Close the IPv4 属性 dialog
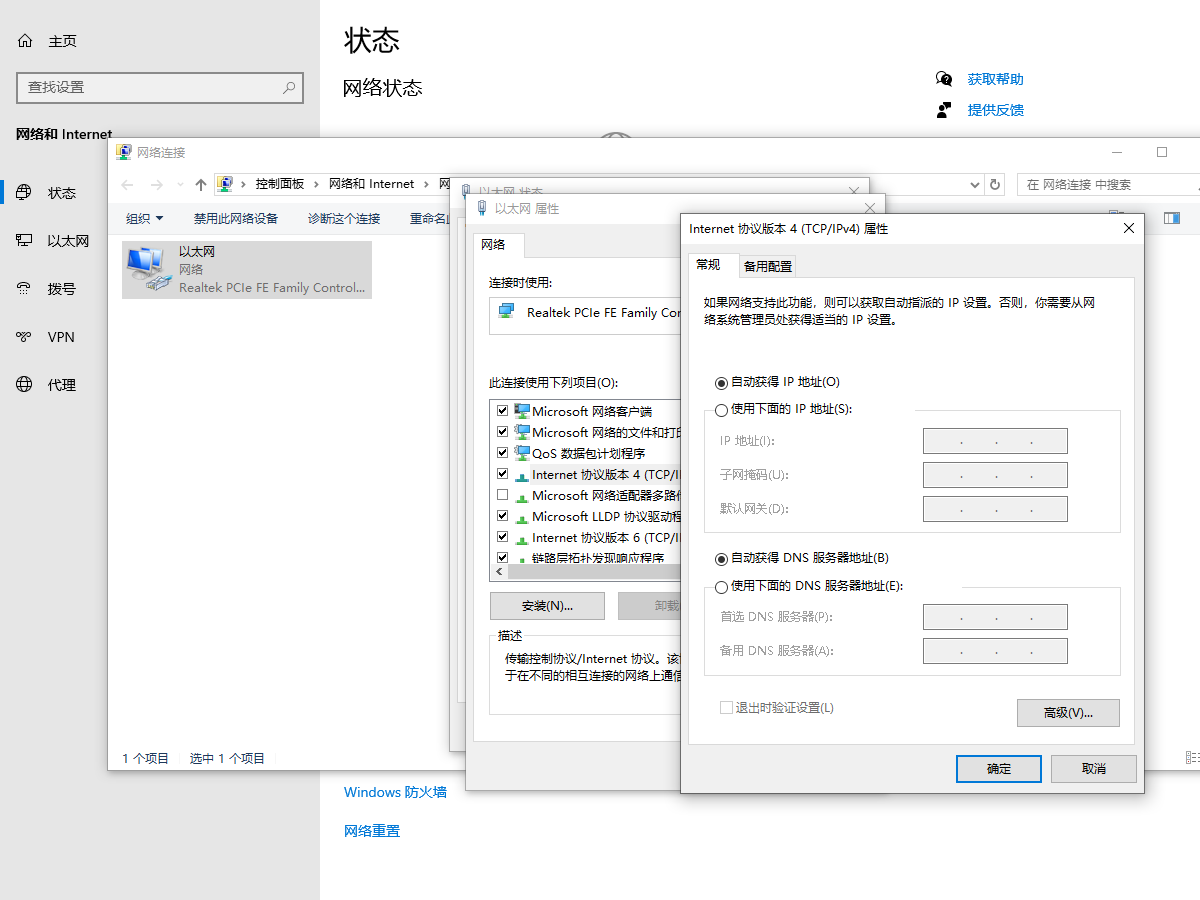 [1129, 228]
